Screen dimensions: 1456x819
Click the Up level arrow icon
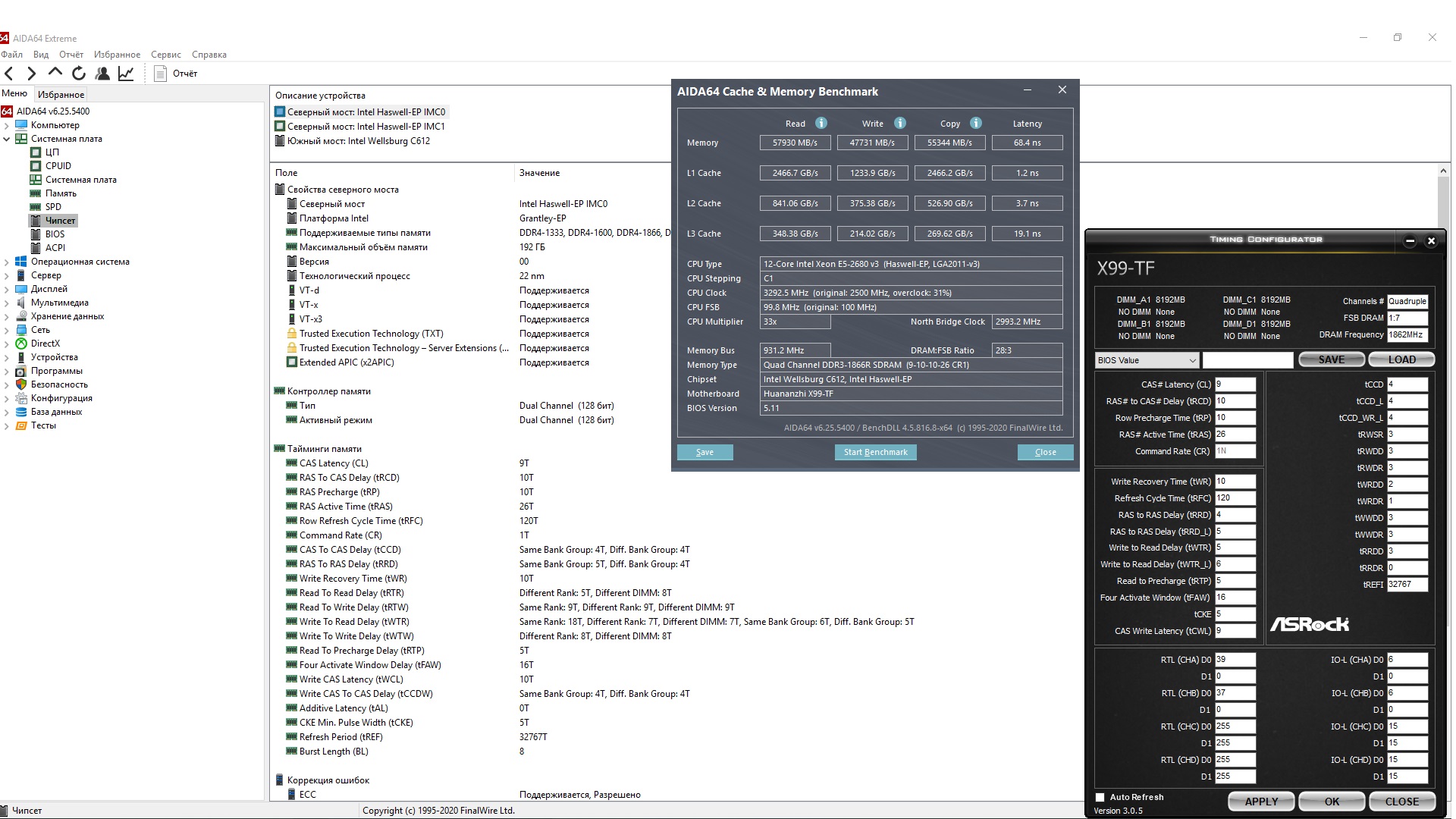pos(55,73)
